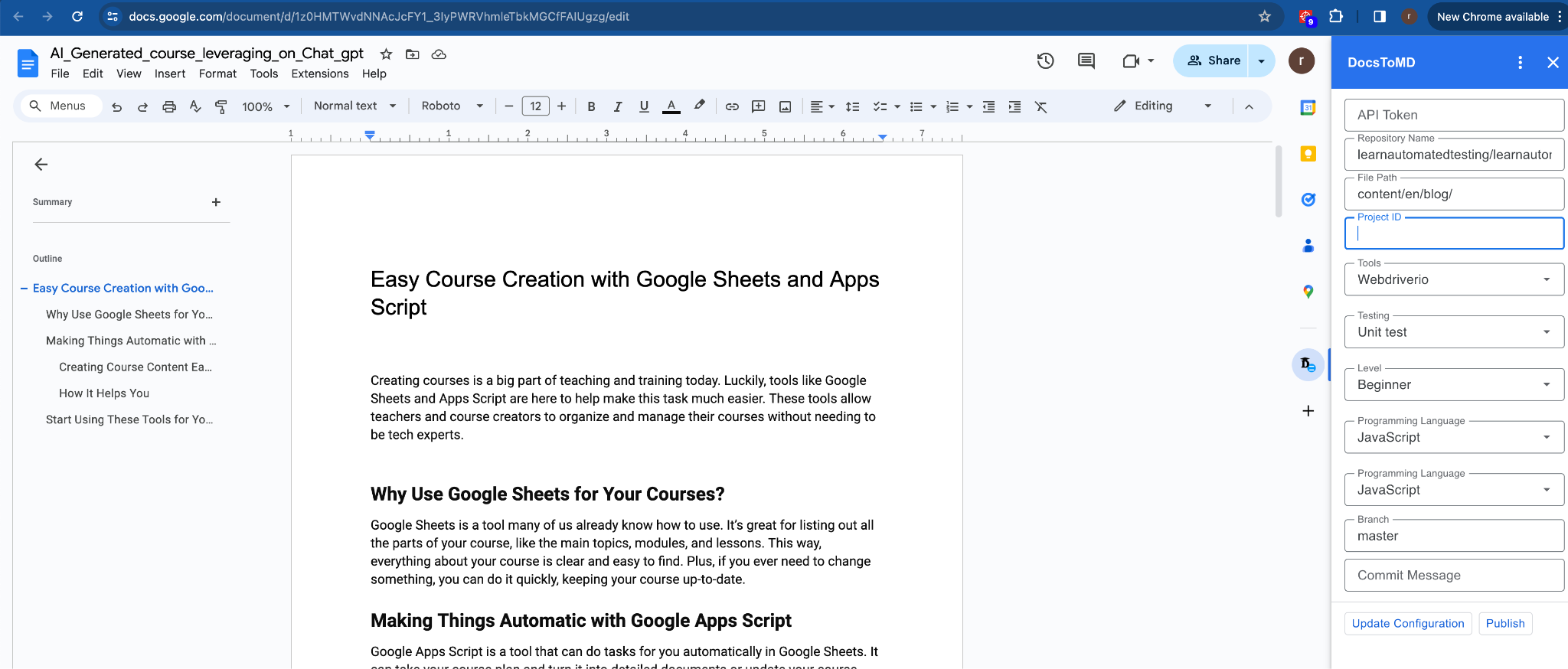Open the comments panel icon
The width and height of the screenshot is (1568, 669).
click(x=1086, y=61)
